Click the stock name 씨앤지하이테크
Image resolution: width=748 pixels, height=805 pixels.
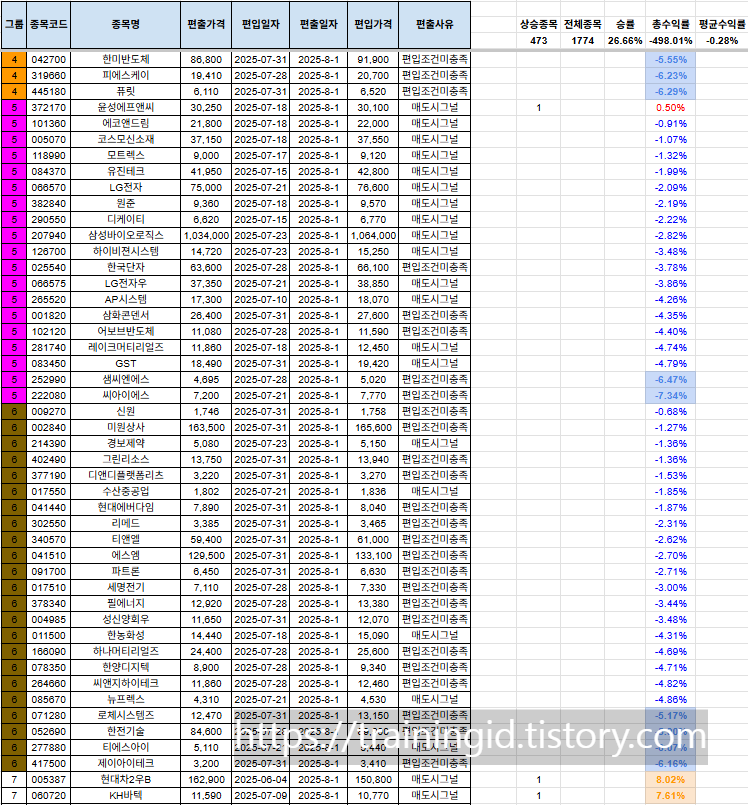click(125, 683)
